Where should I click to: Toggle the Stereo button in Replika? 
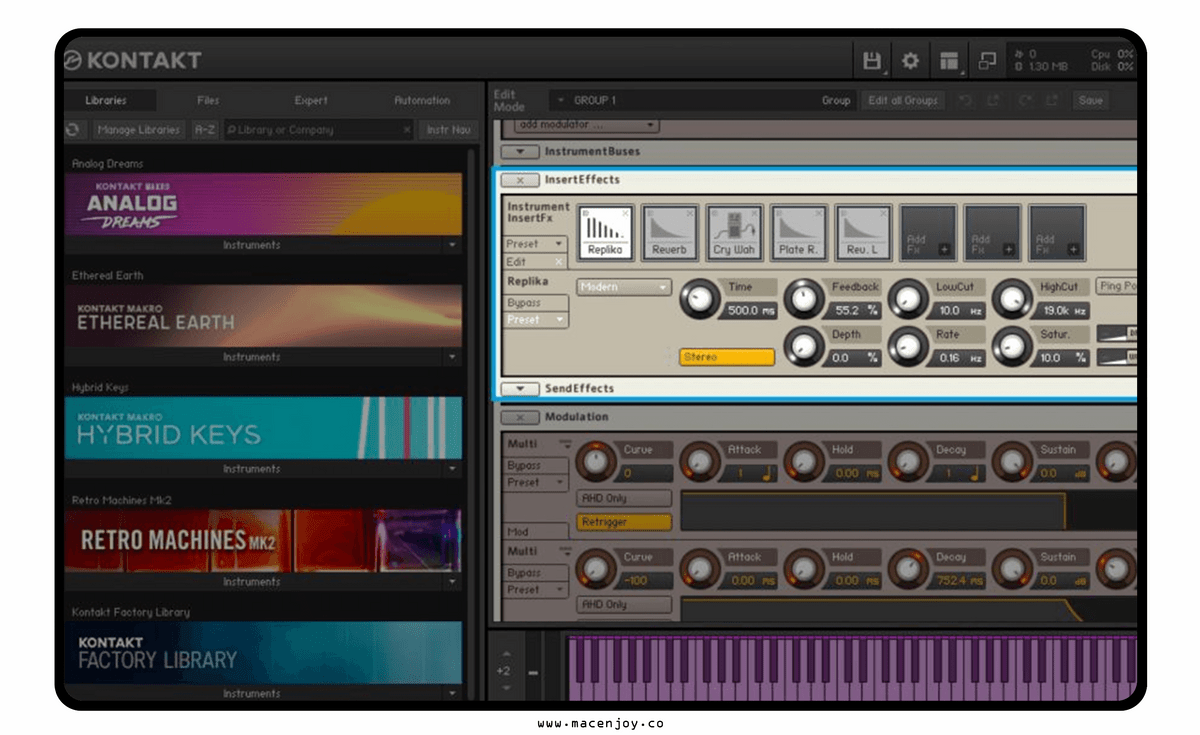pyautogui.click(x=727, y=357)
